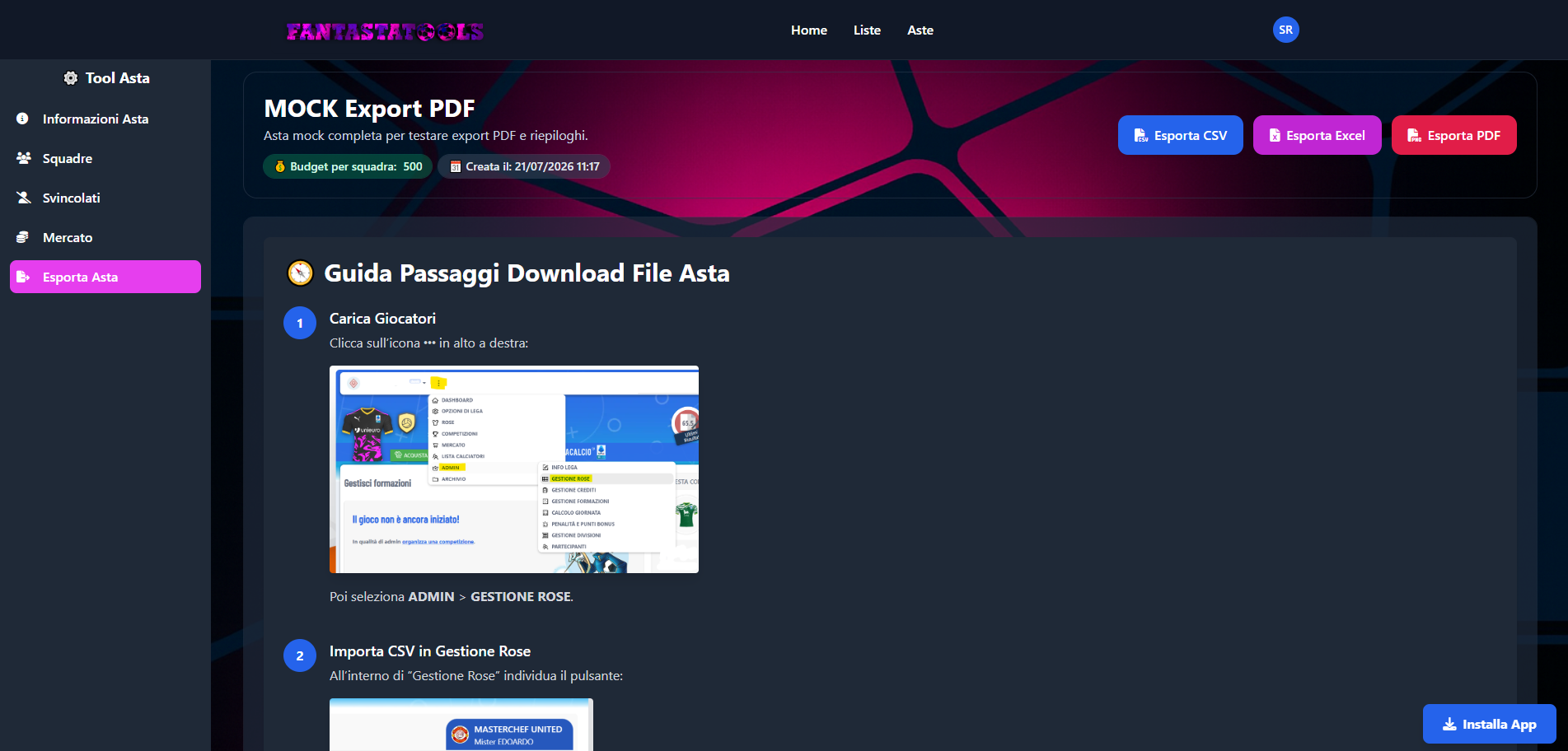This screenshot has height=751, width=1568.
Task: Open the Aste navigation link
Action: coord(920,30)
